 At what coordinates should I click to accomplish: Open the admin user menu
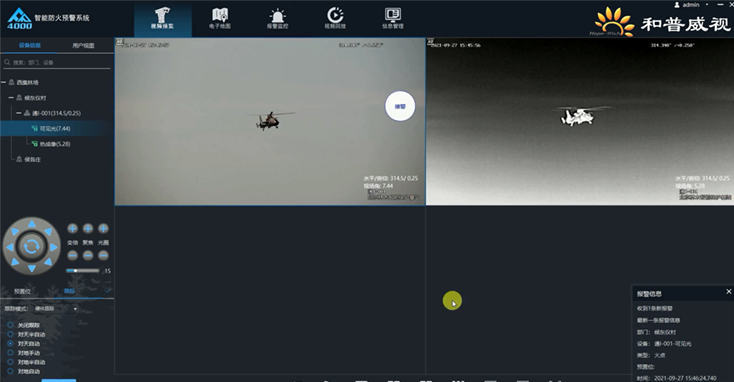click(691, 5)
